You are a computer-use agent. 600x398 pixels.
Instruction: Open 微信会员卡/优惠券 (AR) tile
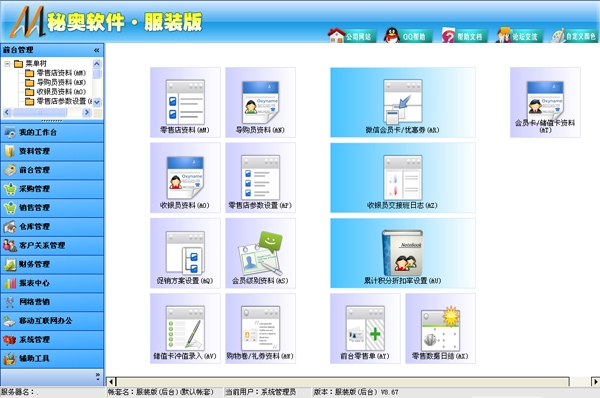point(403,103)
